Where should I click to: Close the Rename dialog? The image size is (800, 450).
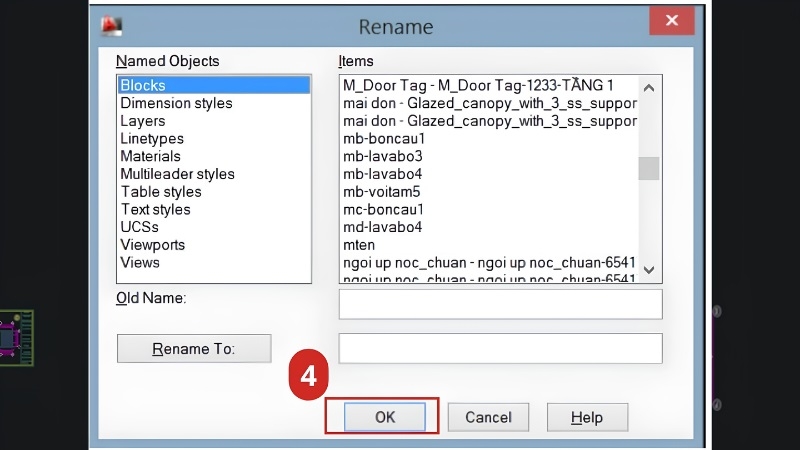tap(671, 20)
